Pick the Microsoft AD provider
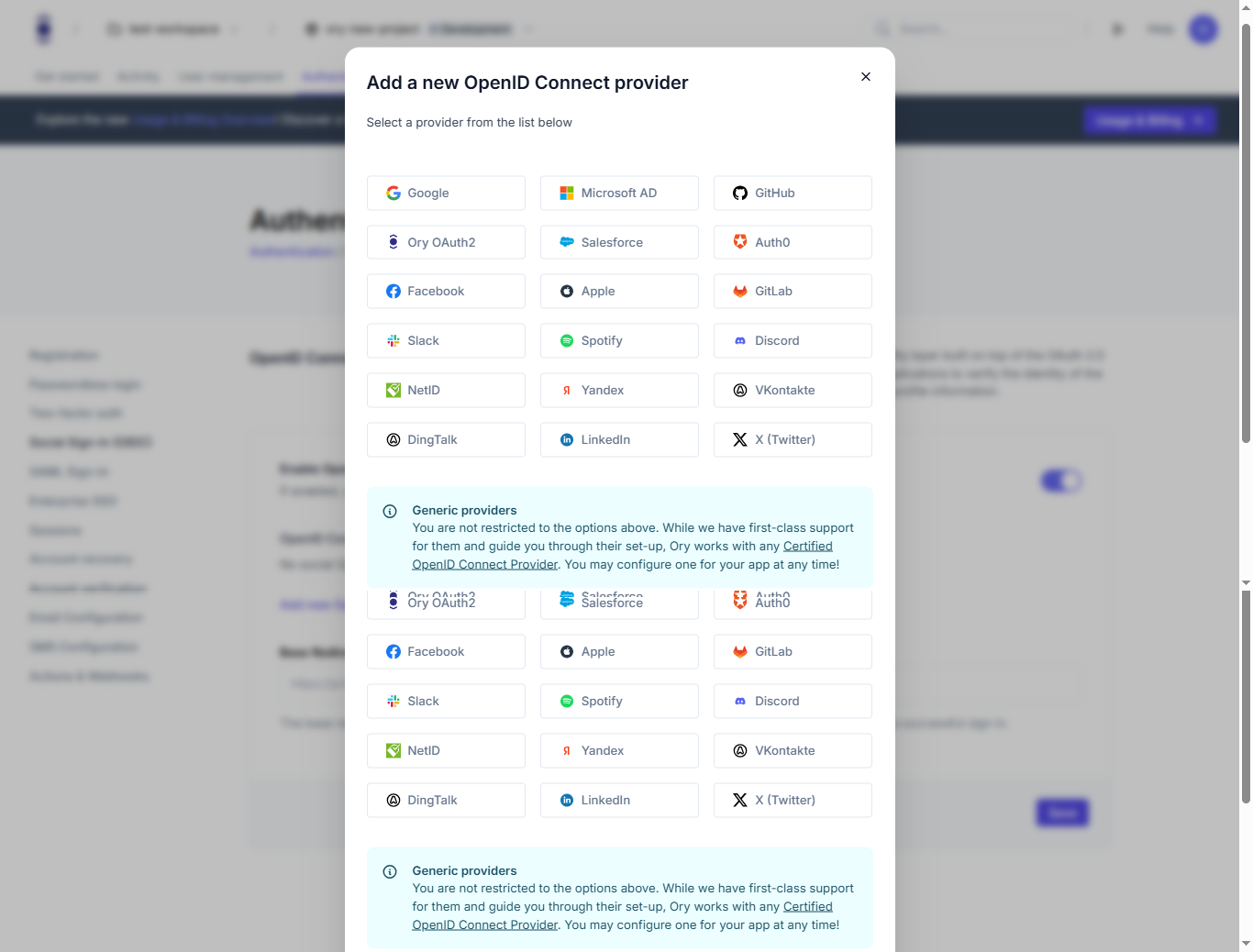Viewport: 1253px width, 952px height. click(618, 193)
